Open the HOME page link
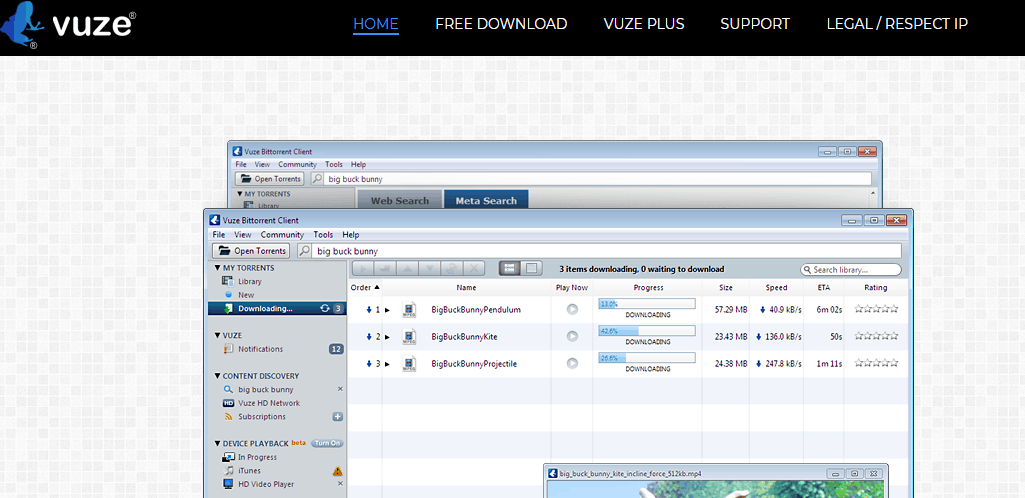 click(x=376, y=24)
